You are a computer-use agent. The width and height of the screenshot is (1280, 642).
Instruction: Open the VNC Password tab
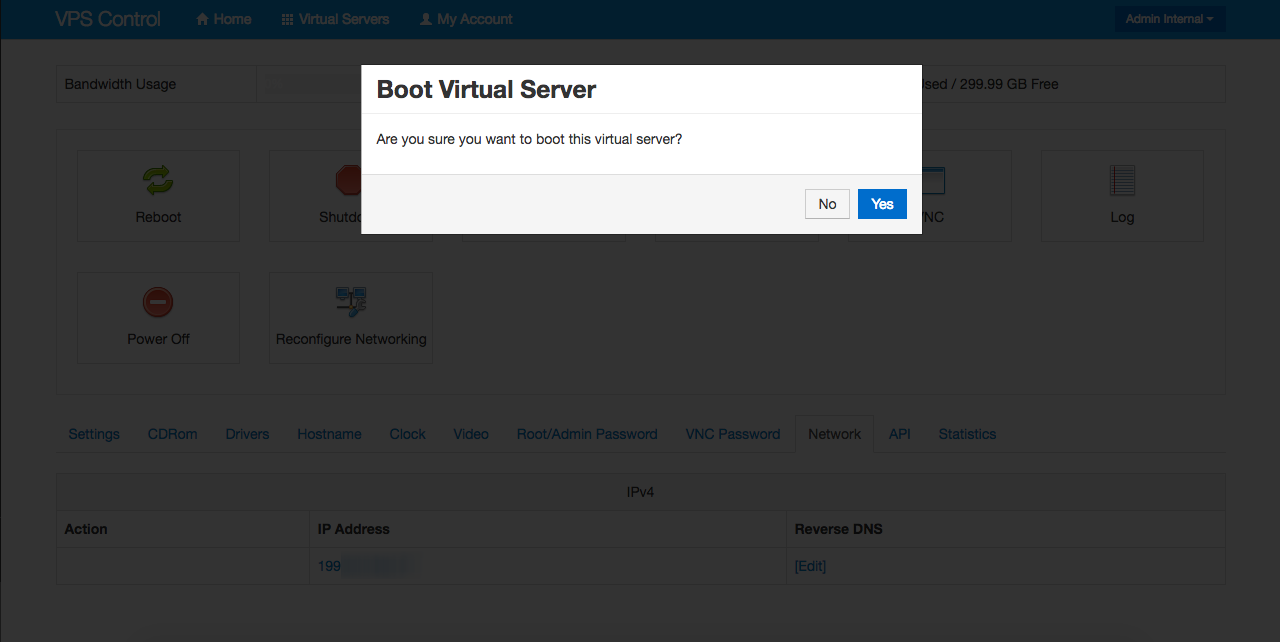pos(732,434)
